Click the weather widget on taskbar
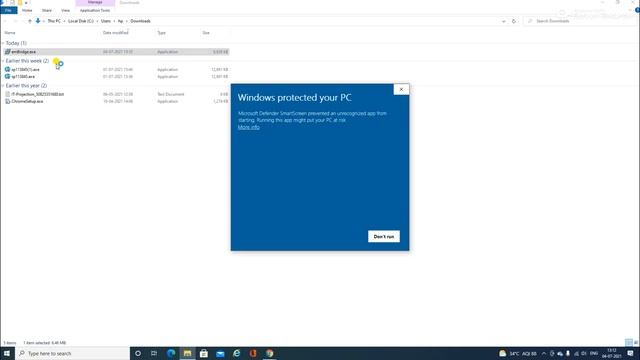 [518, 353]
